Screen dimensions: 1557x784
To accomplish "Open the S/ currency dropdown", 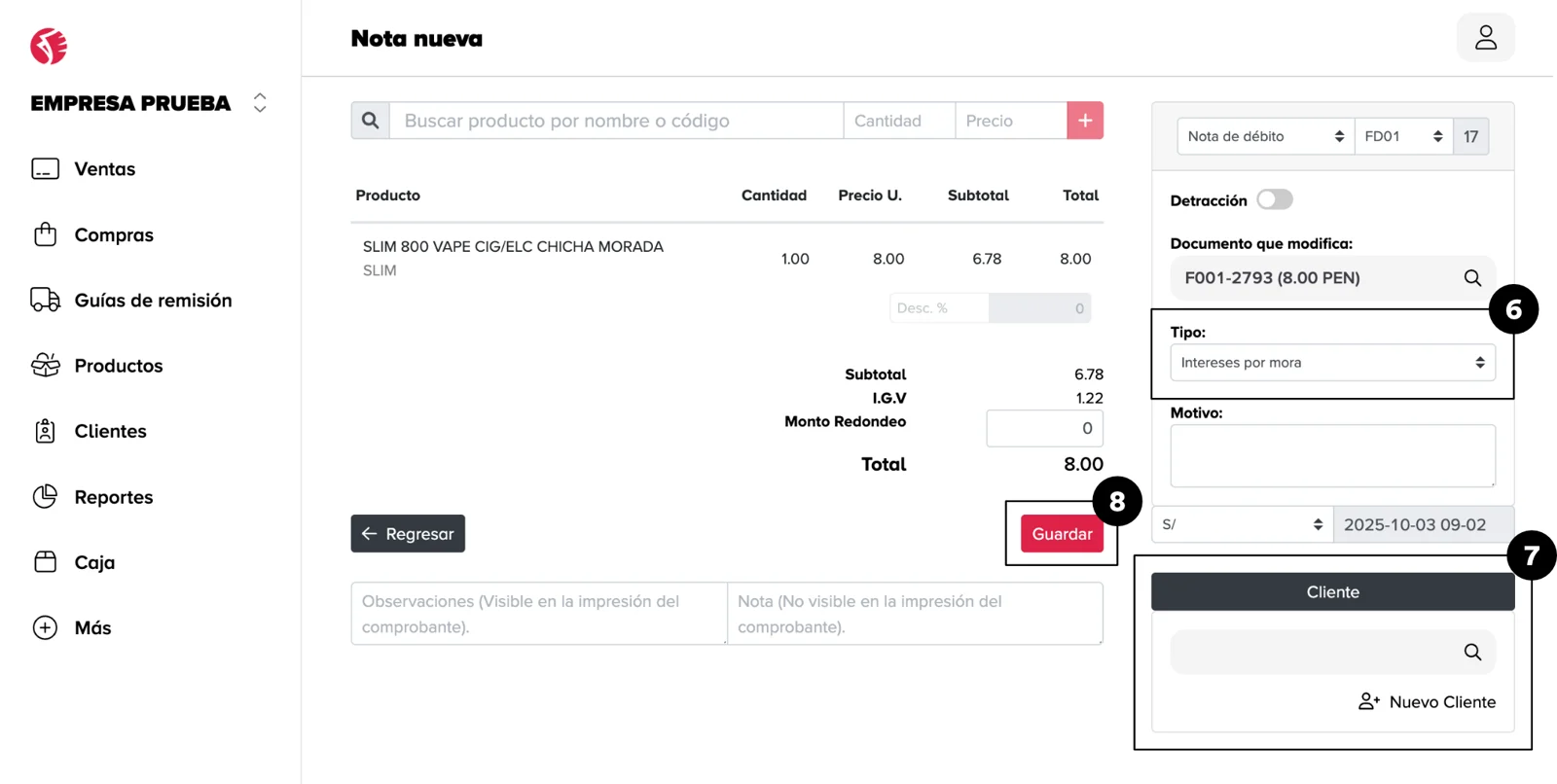I will click(1242, 524).
